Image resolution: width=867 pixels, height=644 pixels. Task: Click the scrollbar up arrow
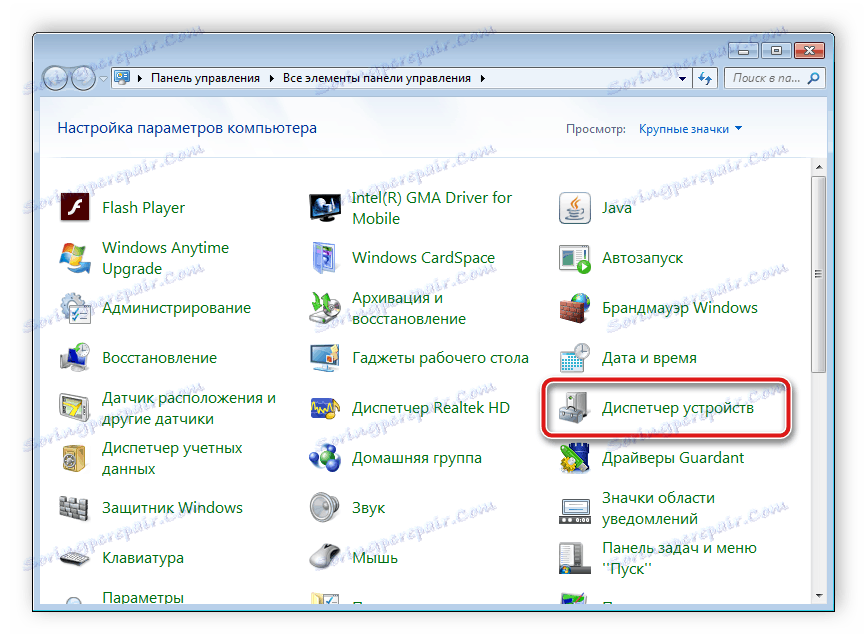coord(819,166)
